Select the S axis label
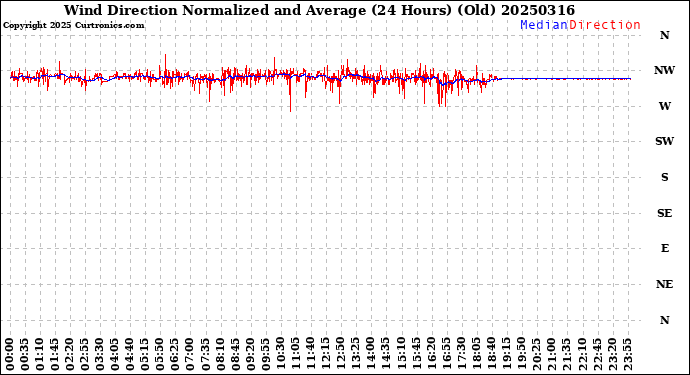 tap(664, 177)
